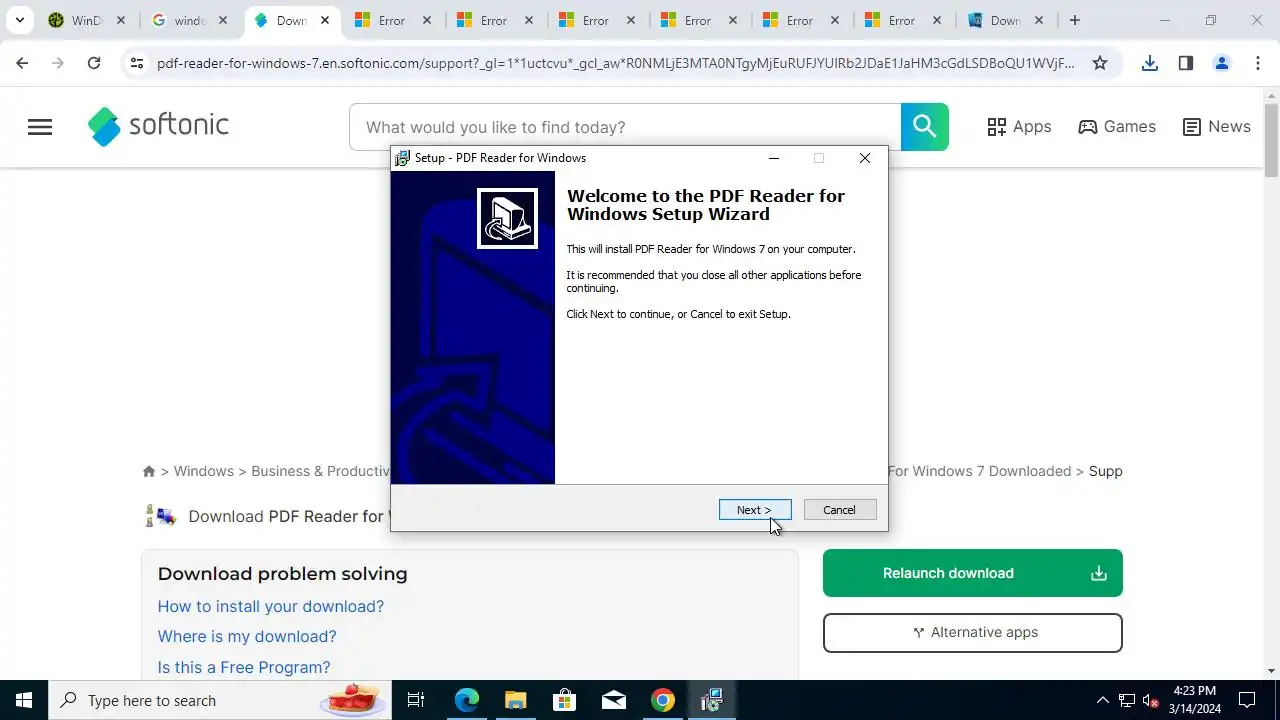The width and height of the screenshot is (1280, 720).
Task: Close the WinD tab
Action: coord(121,20)
